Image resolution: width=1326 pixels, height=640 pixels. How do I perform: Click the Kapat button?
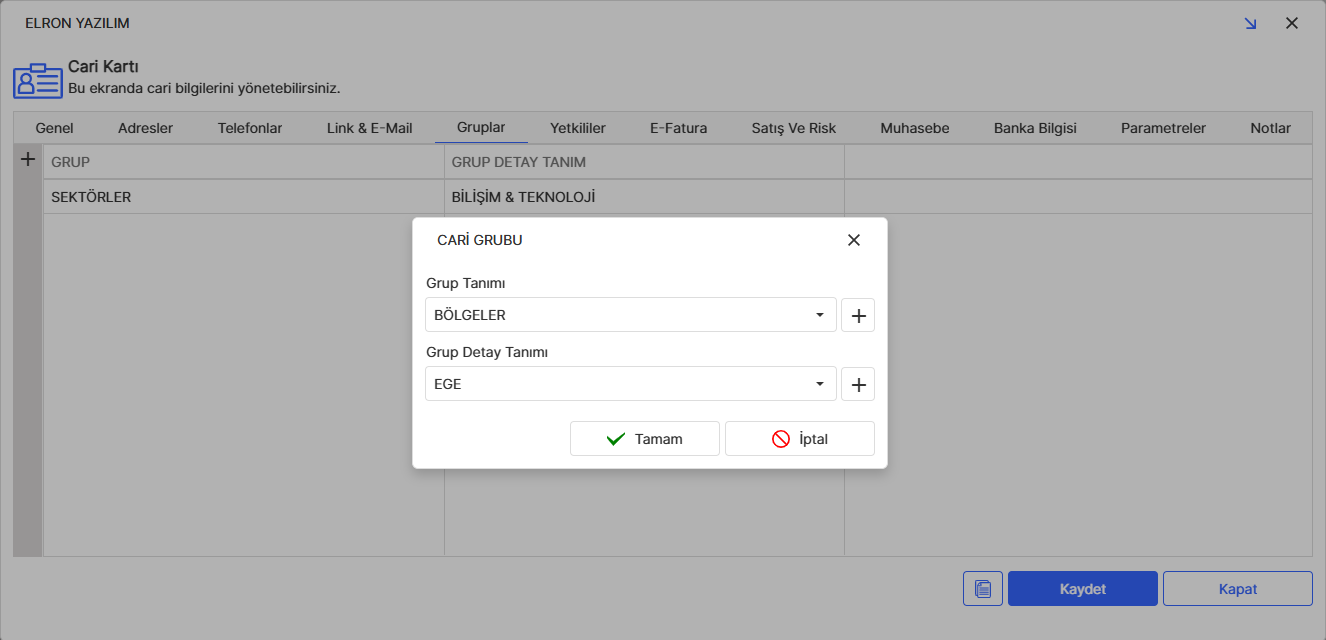coord(1237,589)
